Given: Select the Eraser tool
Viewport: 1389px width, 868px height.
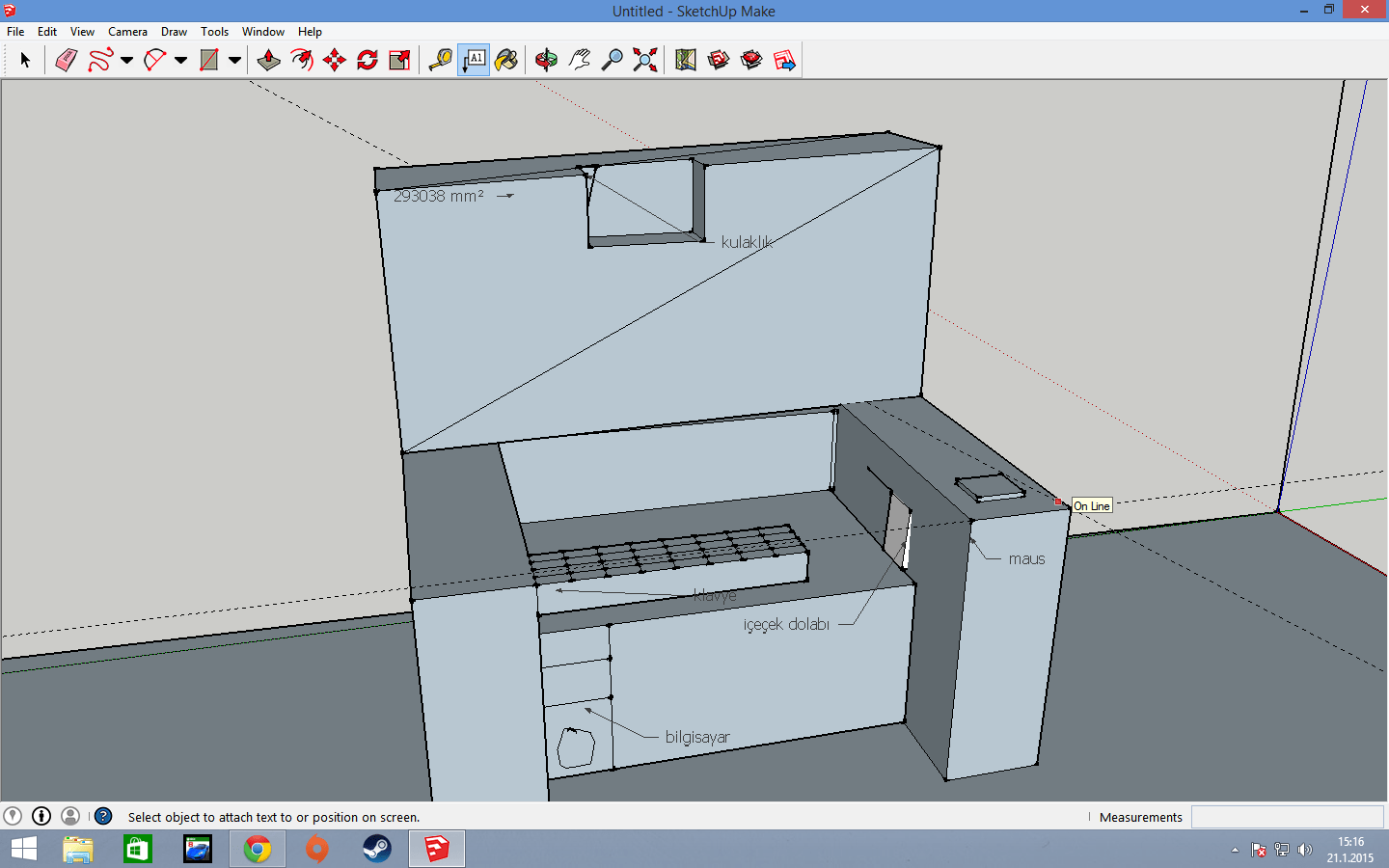Looking at the screenshot, I should [x=66, y=60].
